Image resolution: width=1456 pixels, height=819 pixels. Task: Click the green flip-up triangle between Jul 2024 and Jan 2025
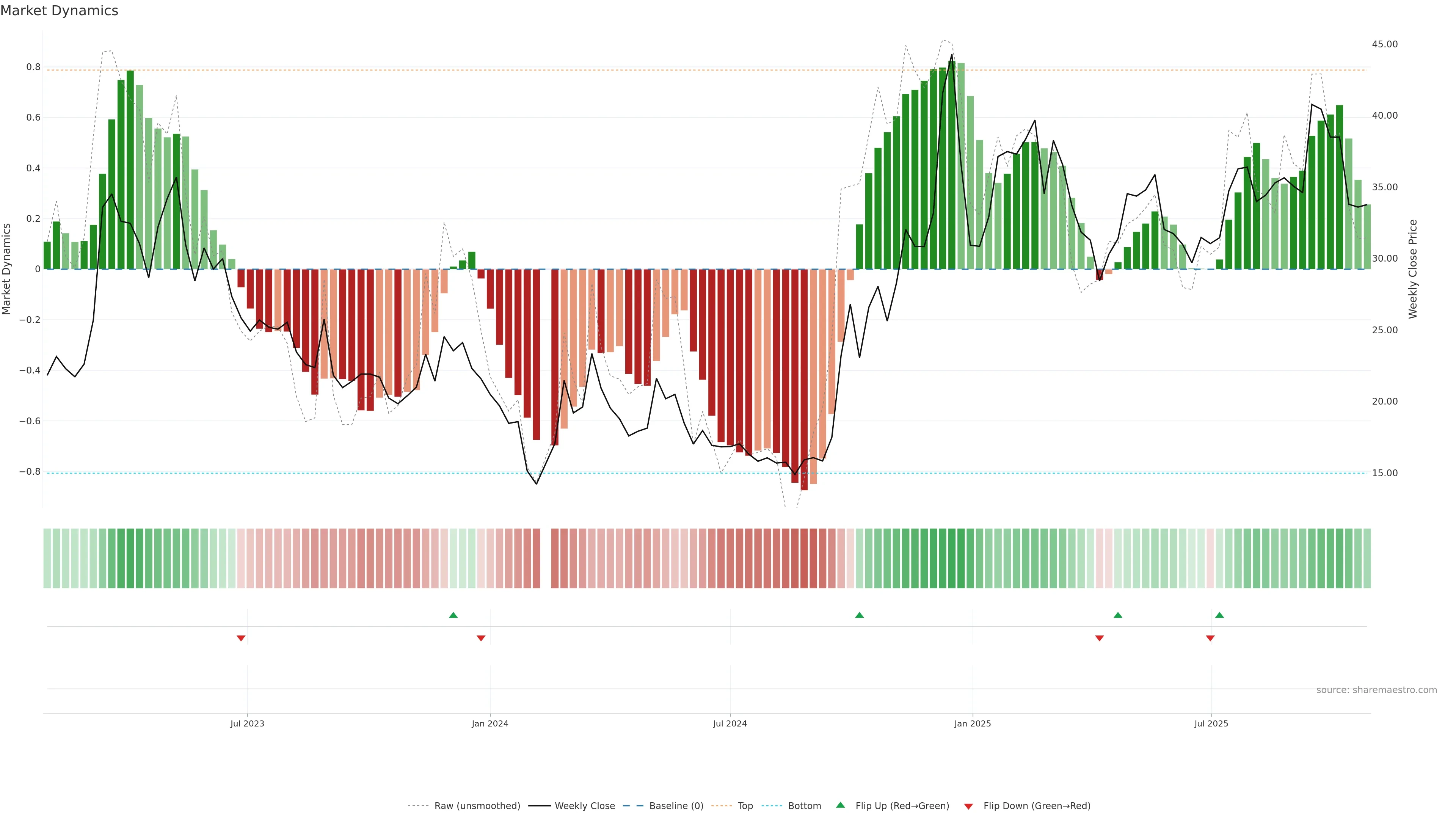tap(859, 615)
